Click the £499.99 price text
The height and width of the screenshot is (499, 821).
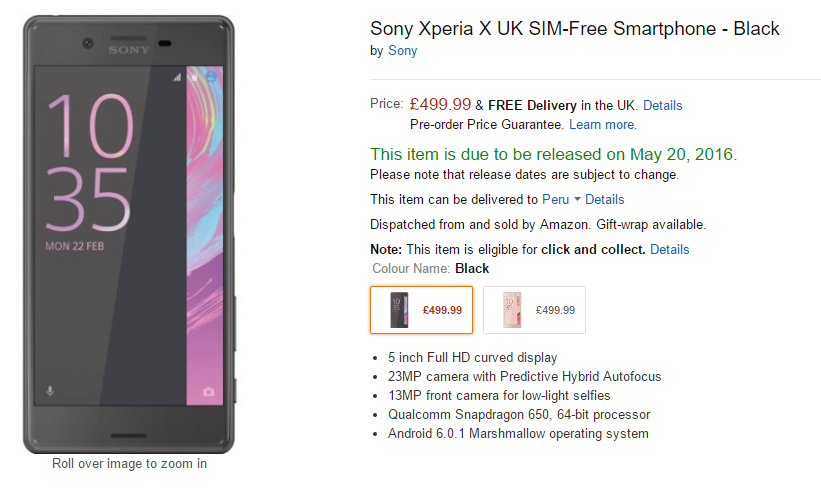440,104
